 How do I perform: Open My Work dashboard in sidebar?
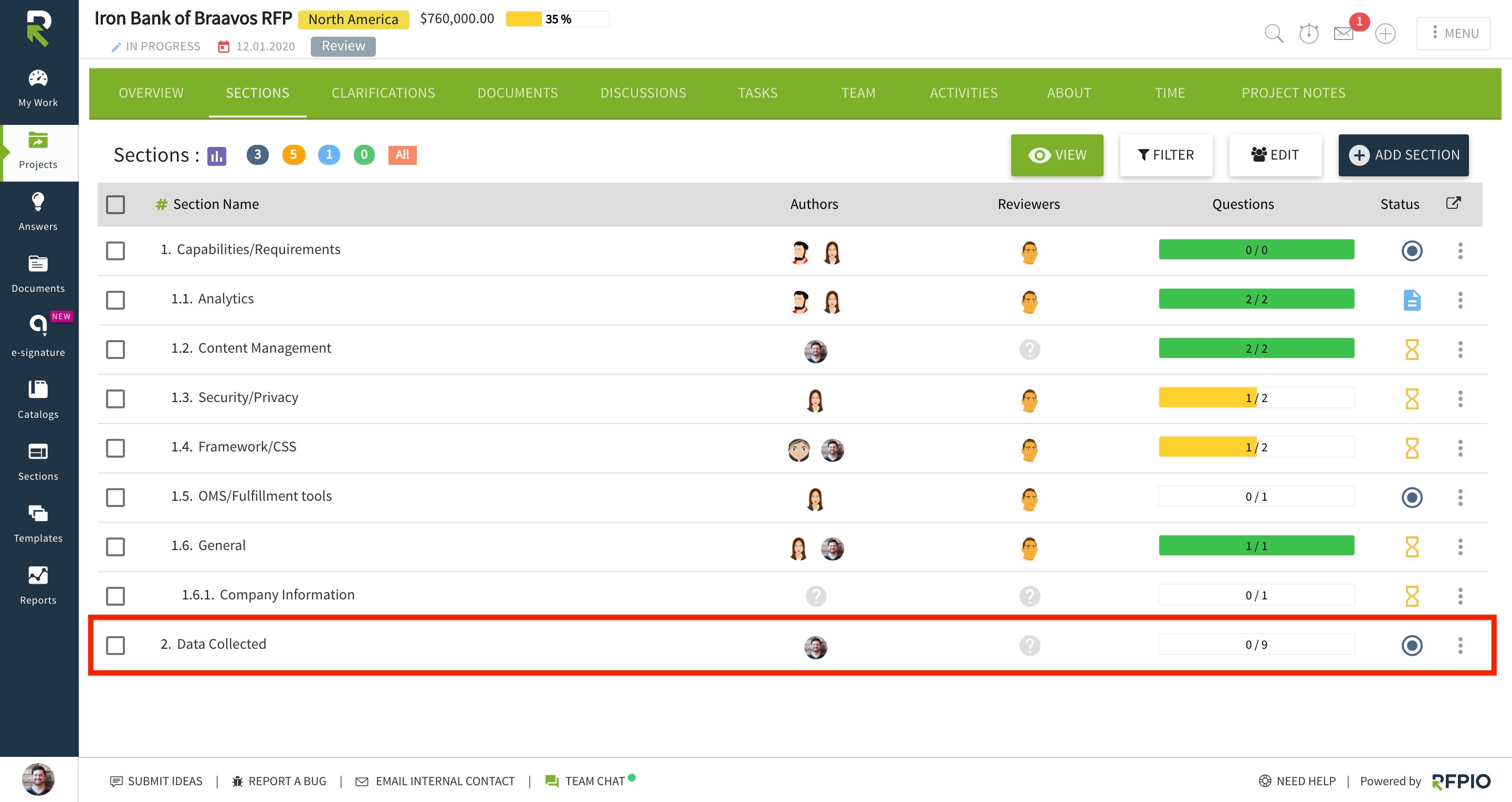click(x=38, y=89)
